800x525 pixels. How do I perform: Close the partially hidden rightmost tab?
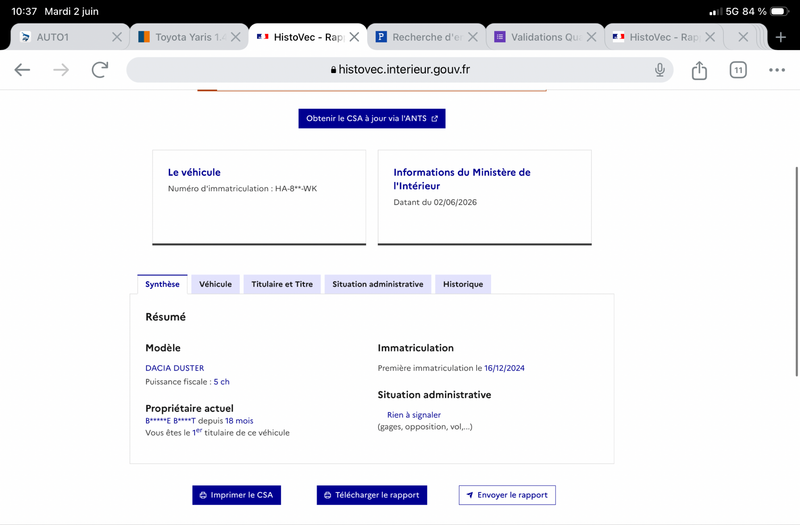coord(743,37)
